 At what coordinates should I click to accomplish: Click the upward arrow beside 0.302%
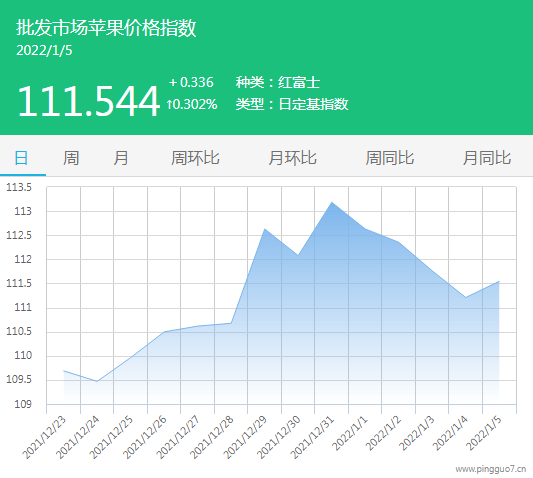169,104
